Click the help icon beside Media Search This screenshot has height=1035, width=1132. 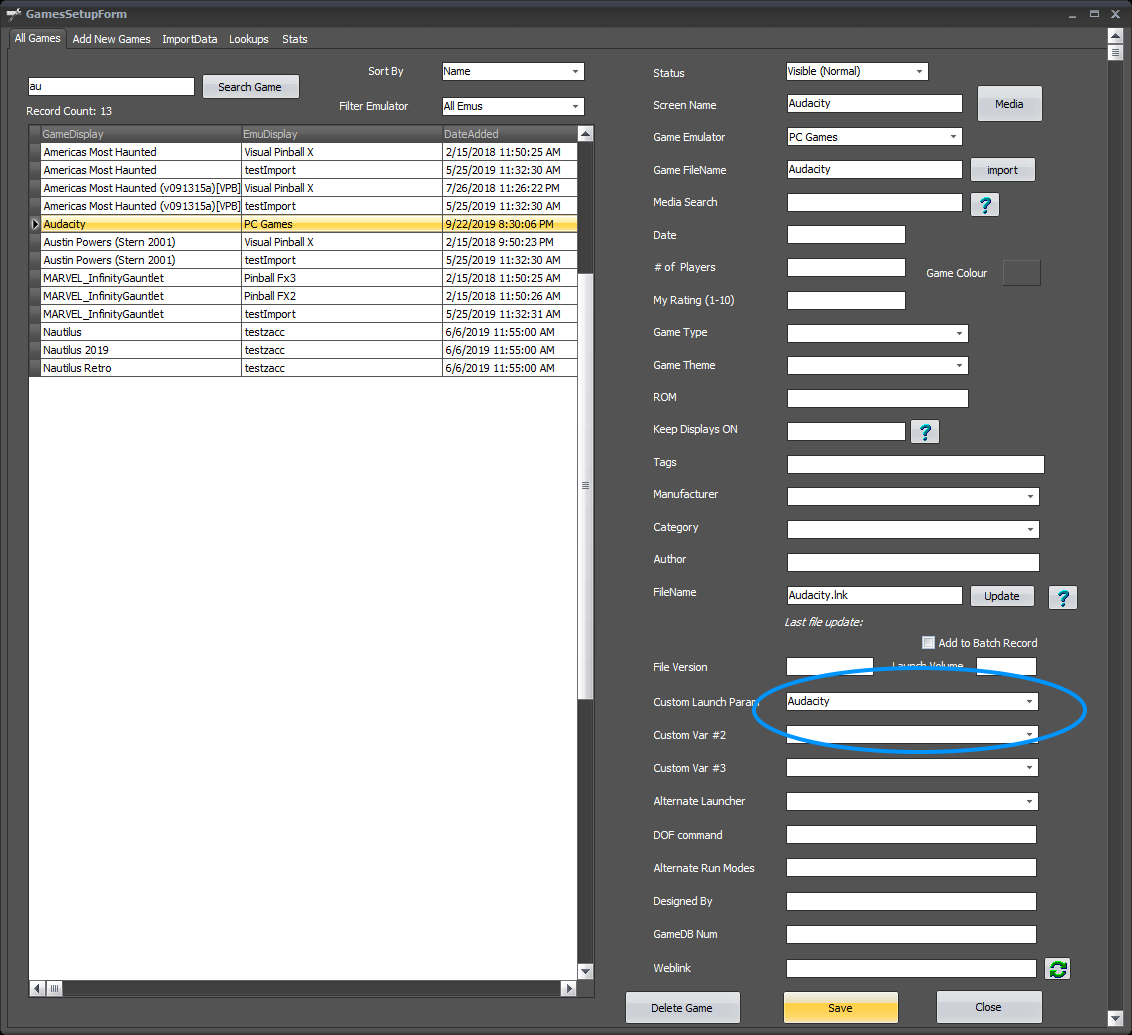[985, 204]
